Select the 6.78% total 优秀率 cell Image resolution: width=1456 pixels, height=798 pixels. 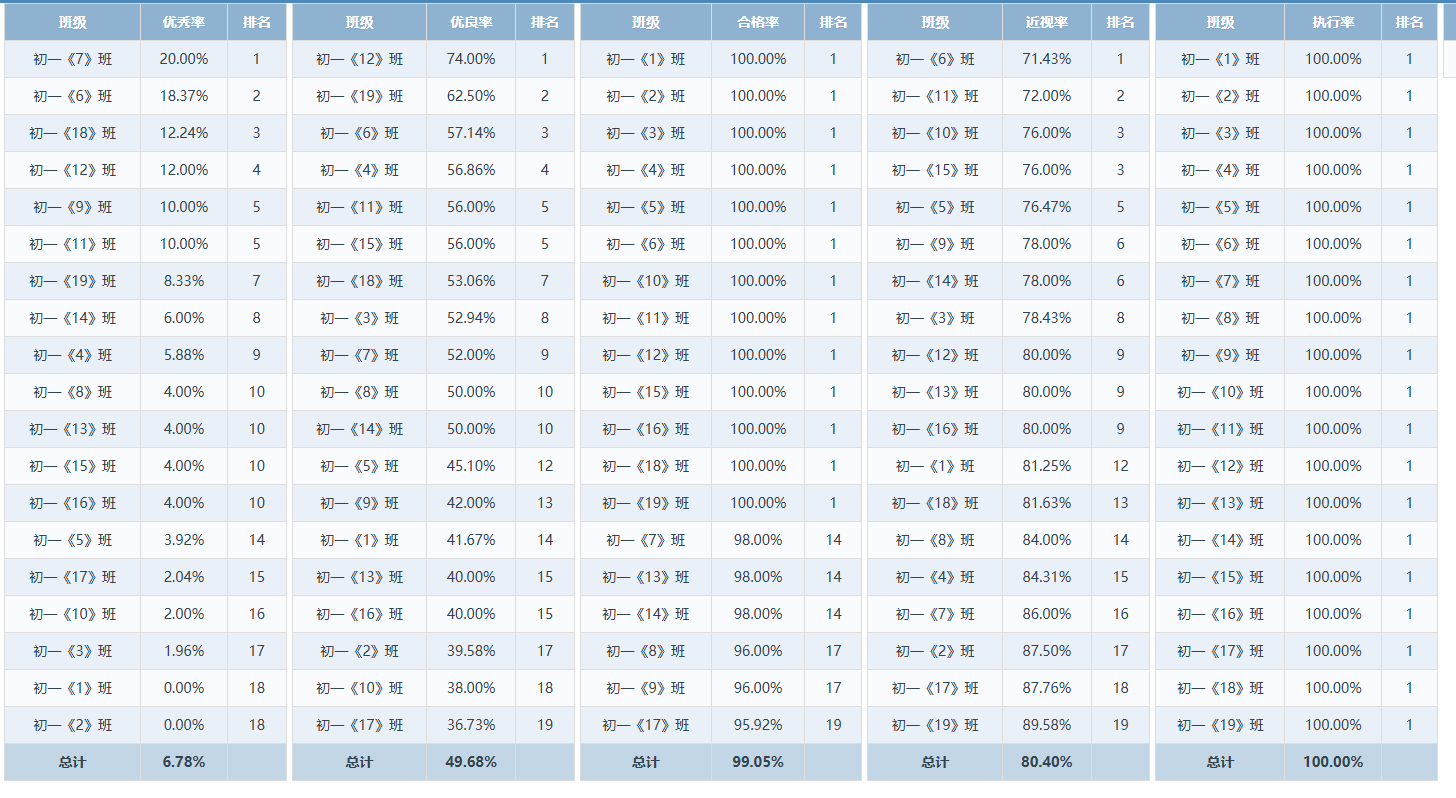[184, 762]
